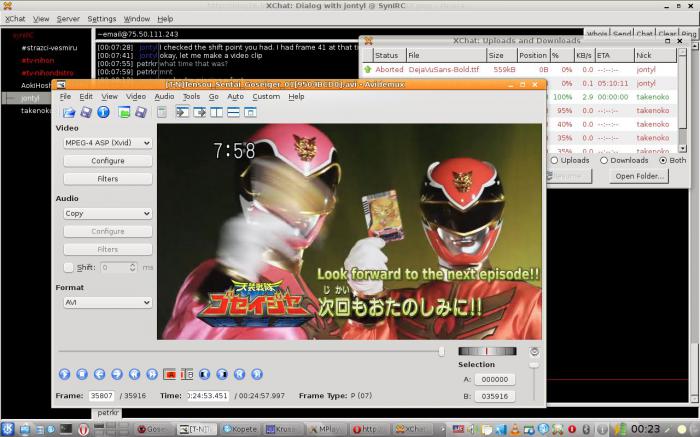Select the top-bottom preview icon
The width and height of the screenshot is (700, 437).
click(233, 112)
